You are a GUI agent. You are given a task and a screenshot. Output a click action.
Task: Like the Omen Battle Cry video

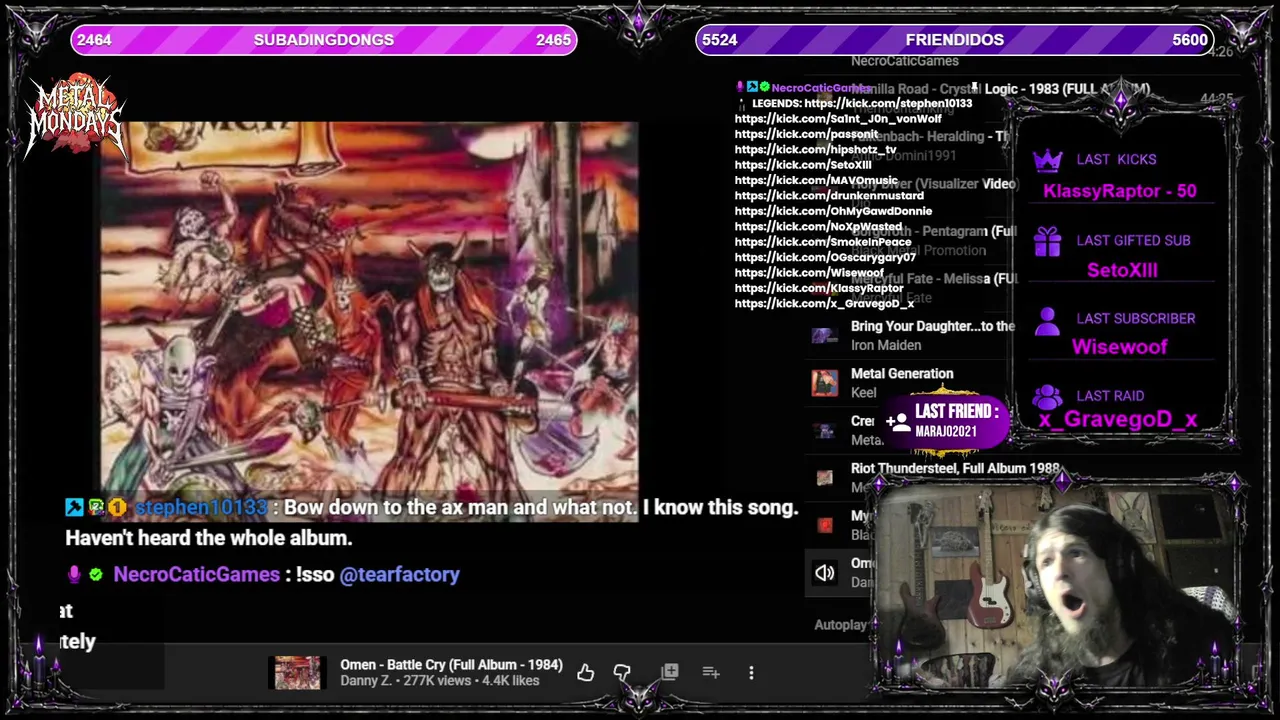[x=585, y=673]
